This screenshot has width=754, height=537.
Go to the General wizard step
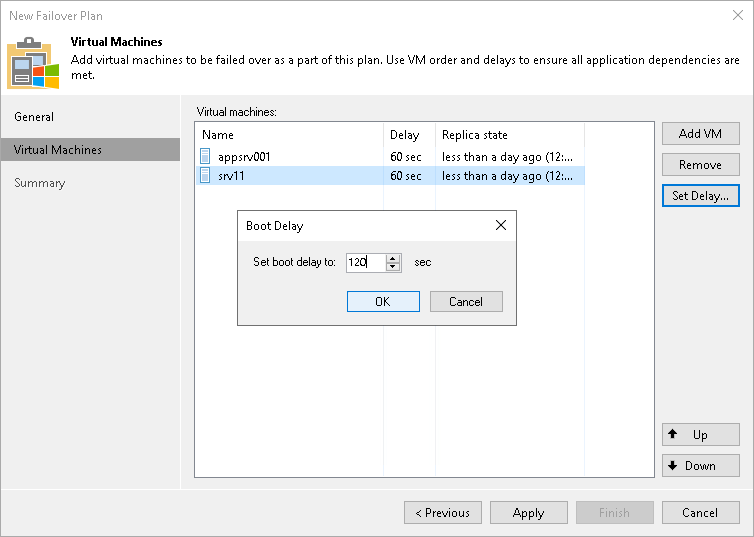34,117
